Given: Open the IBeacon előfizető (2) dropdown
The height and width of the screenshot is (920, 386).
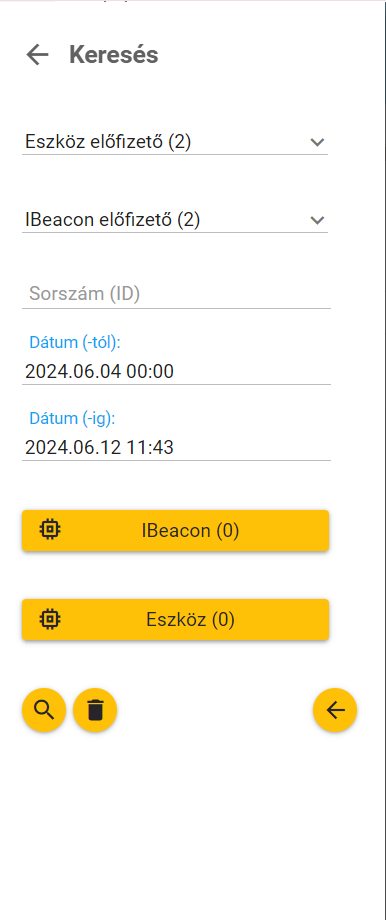Looking at the screenshot, I should tap(175, 220).
